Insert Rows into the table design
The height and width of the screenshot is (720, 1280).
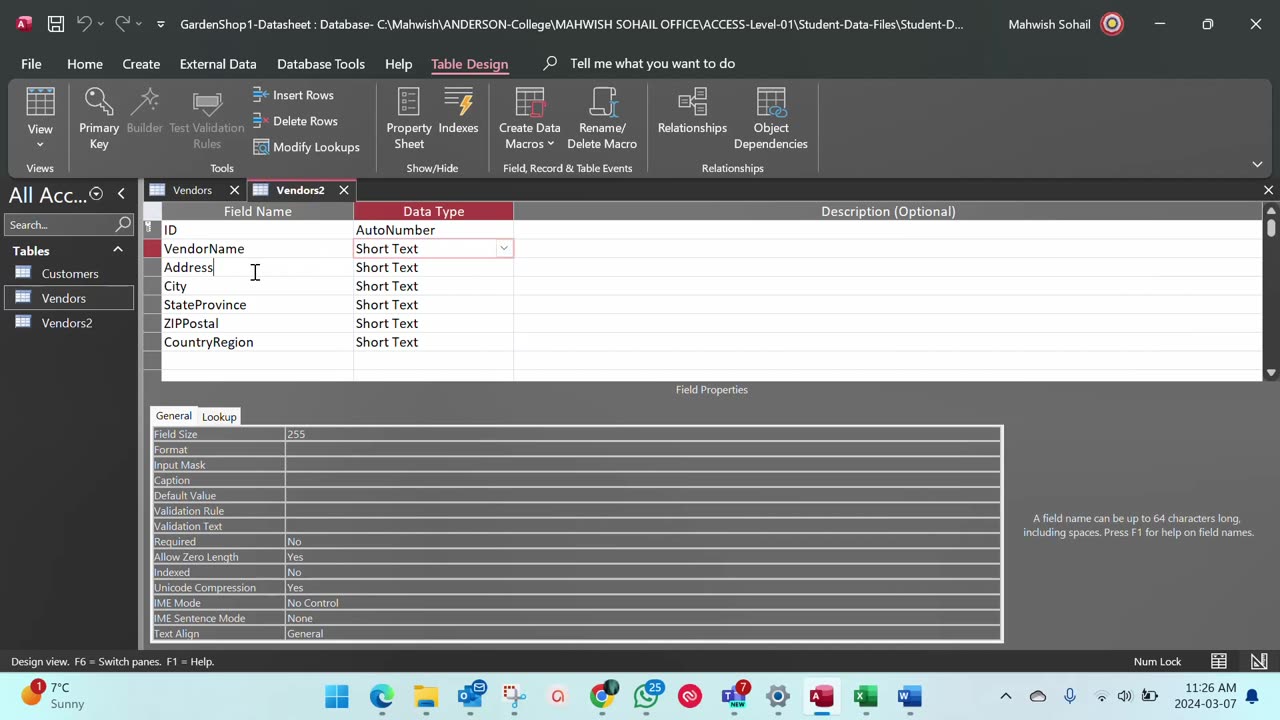[293, 95]
